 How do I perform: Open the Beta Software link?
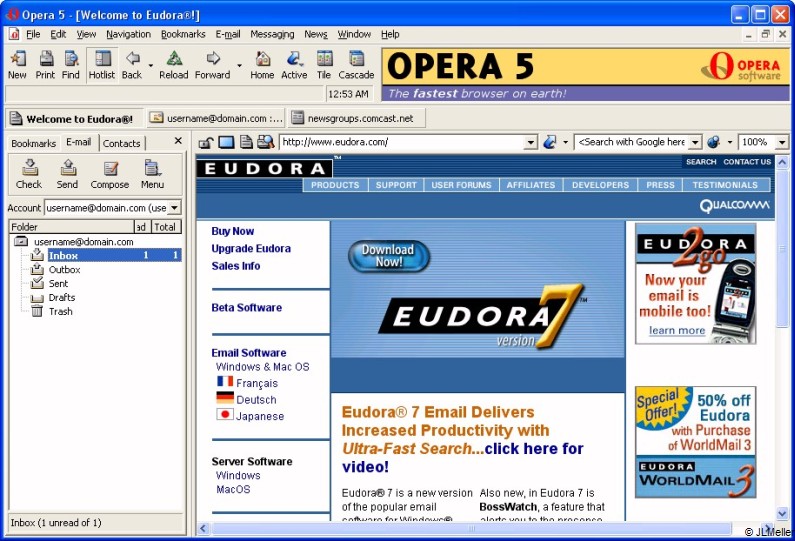(246, 307)
